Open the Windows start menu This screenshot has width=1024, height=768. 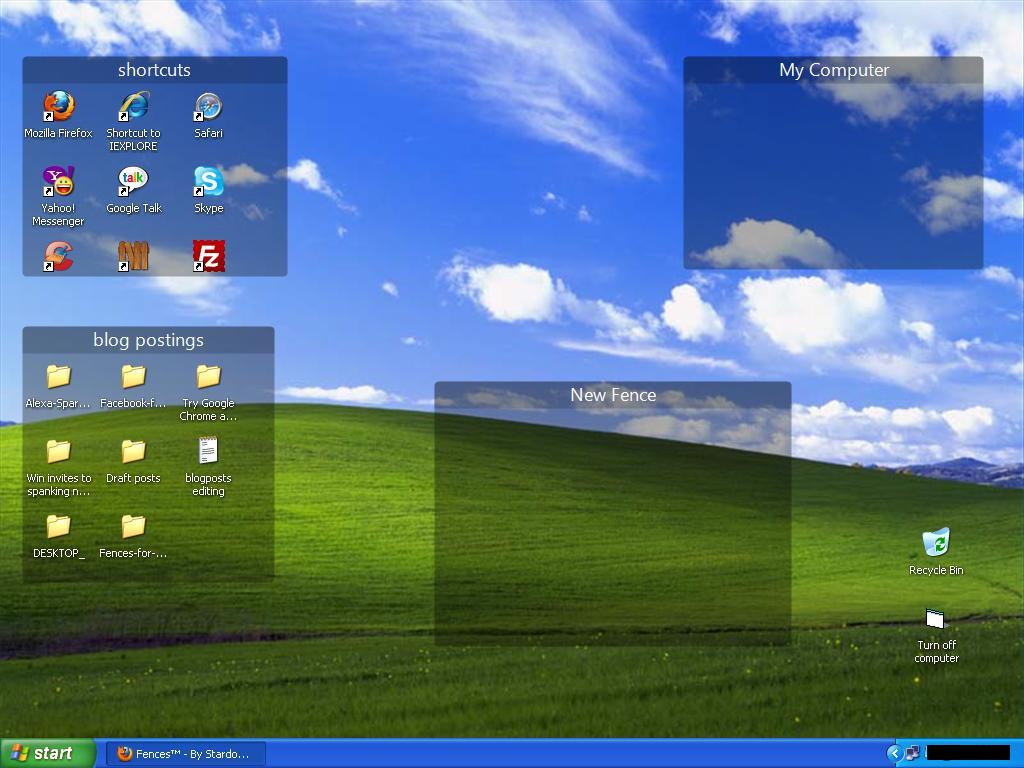tap(48, 754)
